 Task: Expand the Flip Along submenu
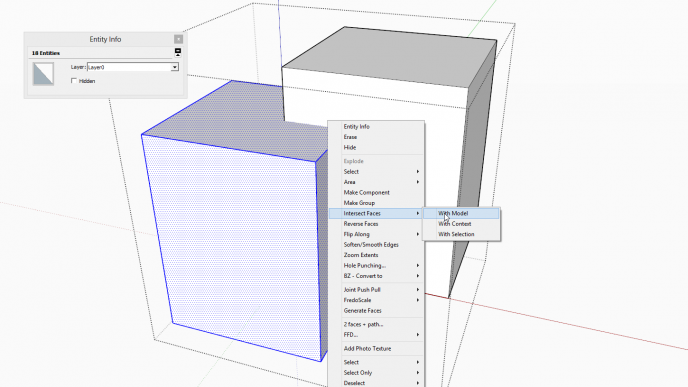tap(376, 234)
